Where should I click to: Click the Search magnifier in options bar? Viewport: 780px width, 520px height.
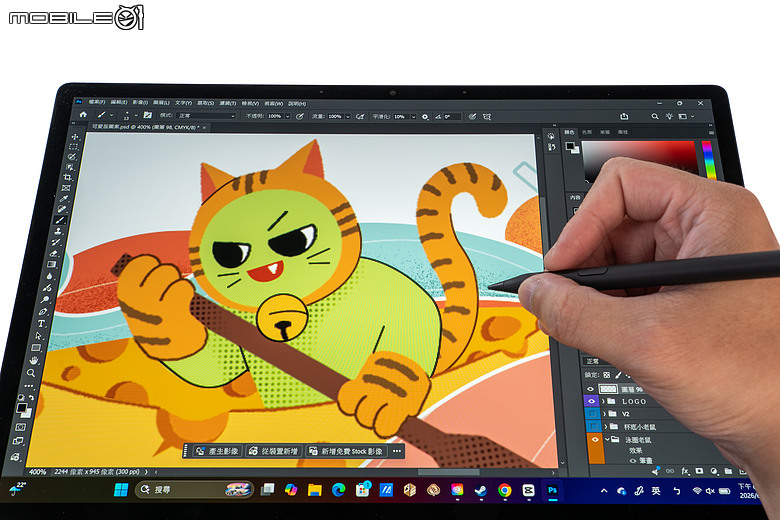pyautogui.click(x=655, y=116)
